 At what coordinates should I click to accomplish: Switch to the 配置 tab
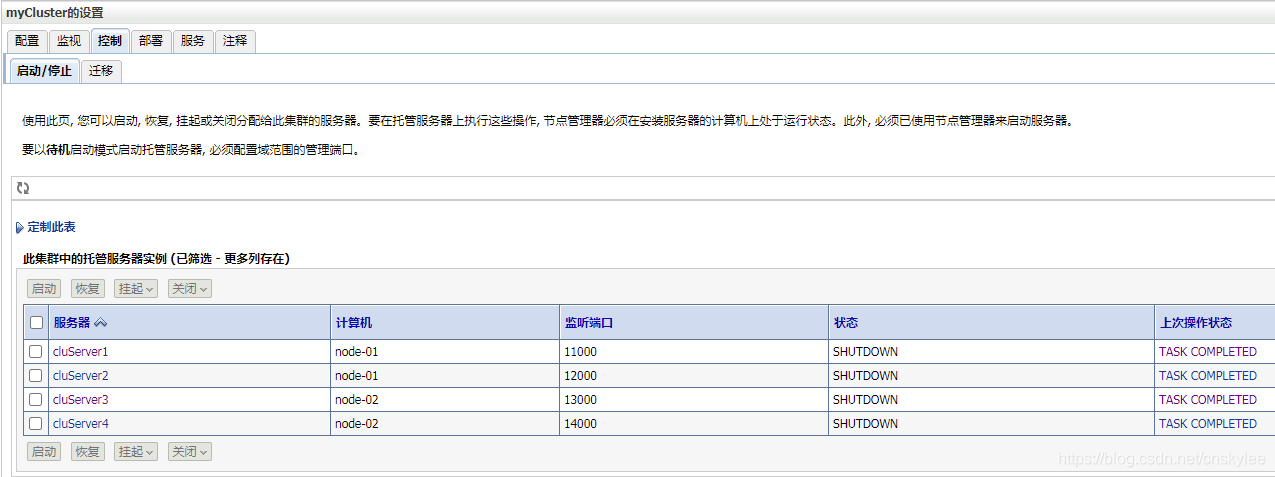tap(27, 41)
